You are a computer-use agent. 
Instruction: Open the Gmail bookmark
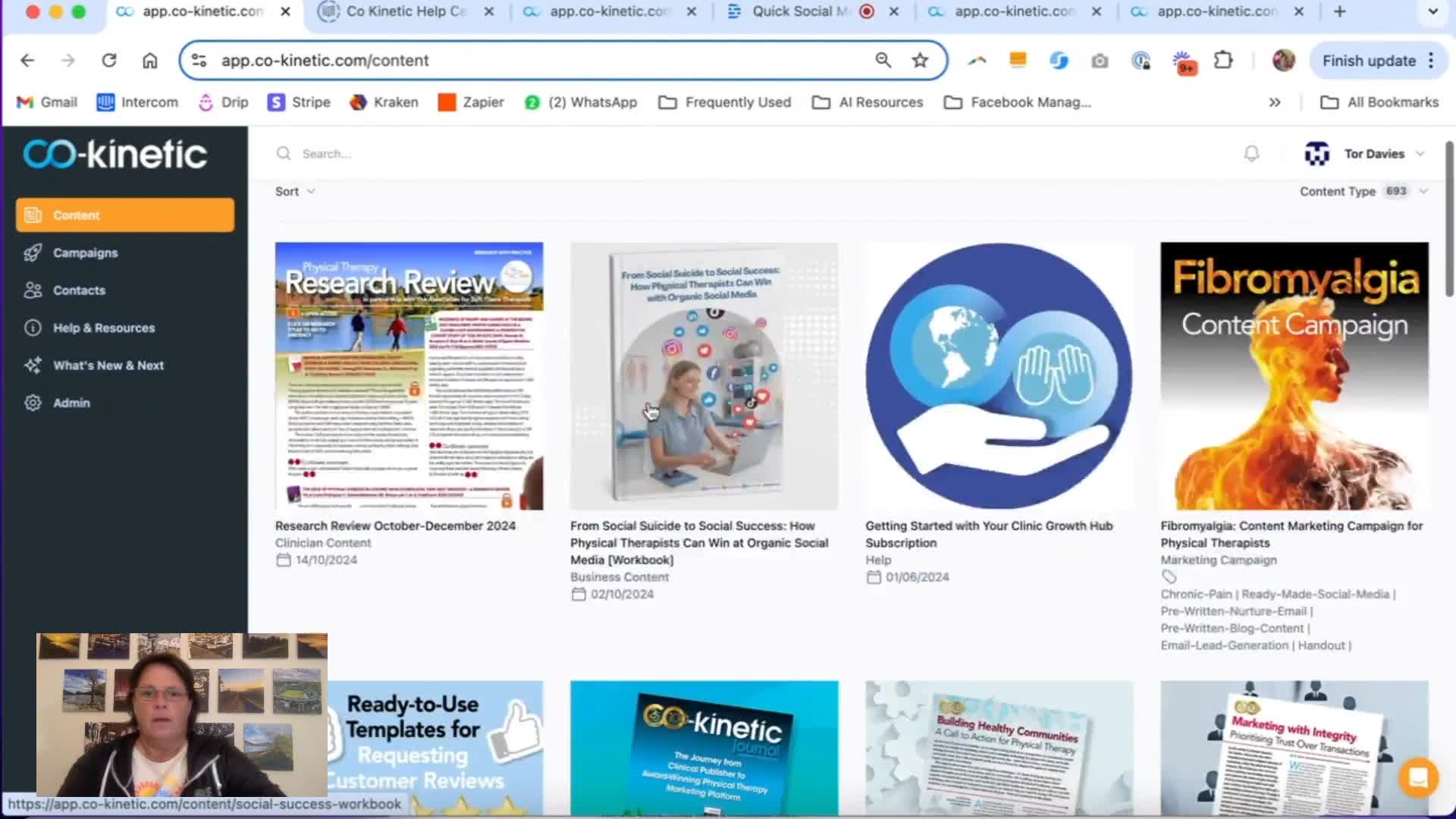click(x=47, y=102)
